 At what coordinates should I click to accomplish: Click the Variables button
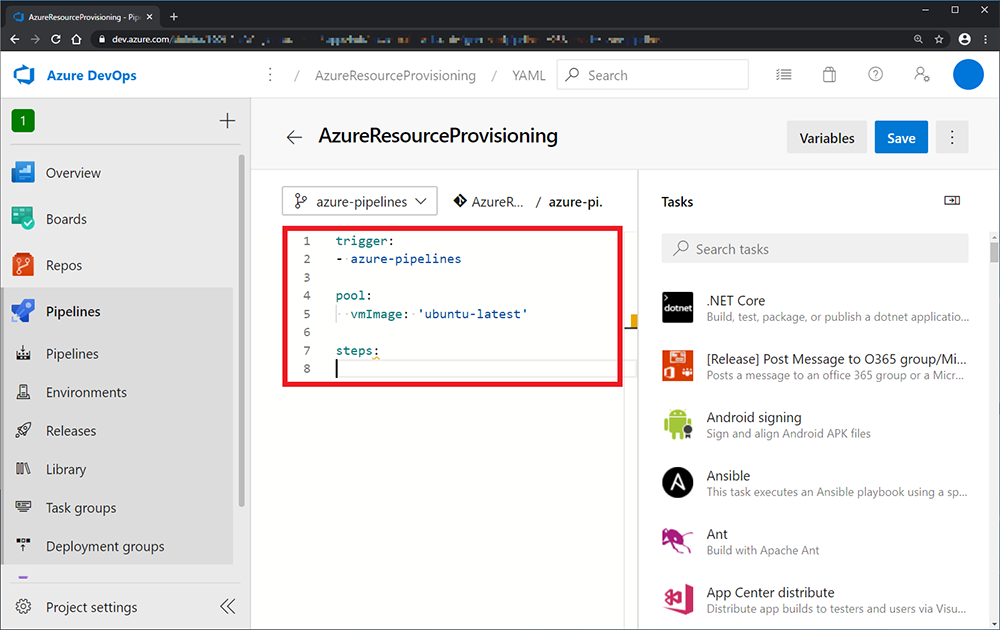click(x=827, y=138)
